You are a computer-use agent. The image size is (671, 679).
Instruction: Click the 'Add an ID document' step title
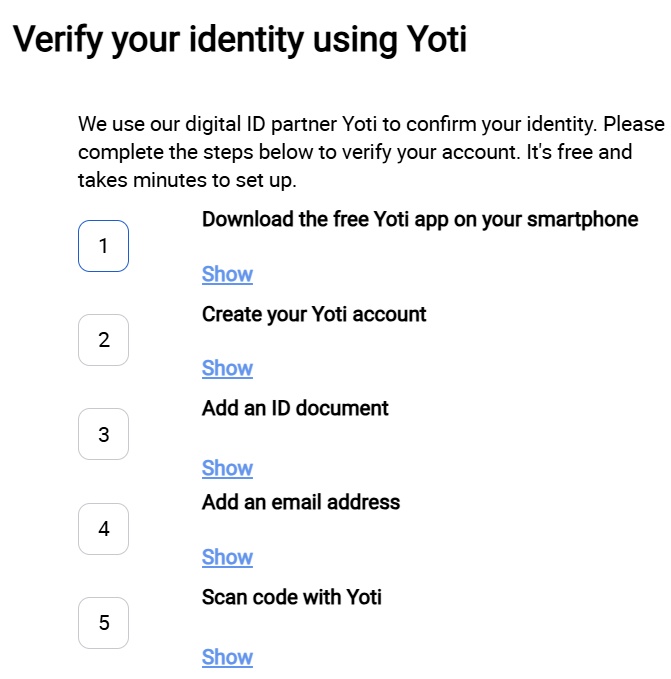(x=295, y=408)
